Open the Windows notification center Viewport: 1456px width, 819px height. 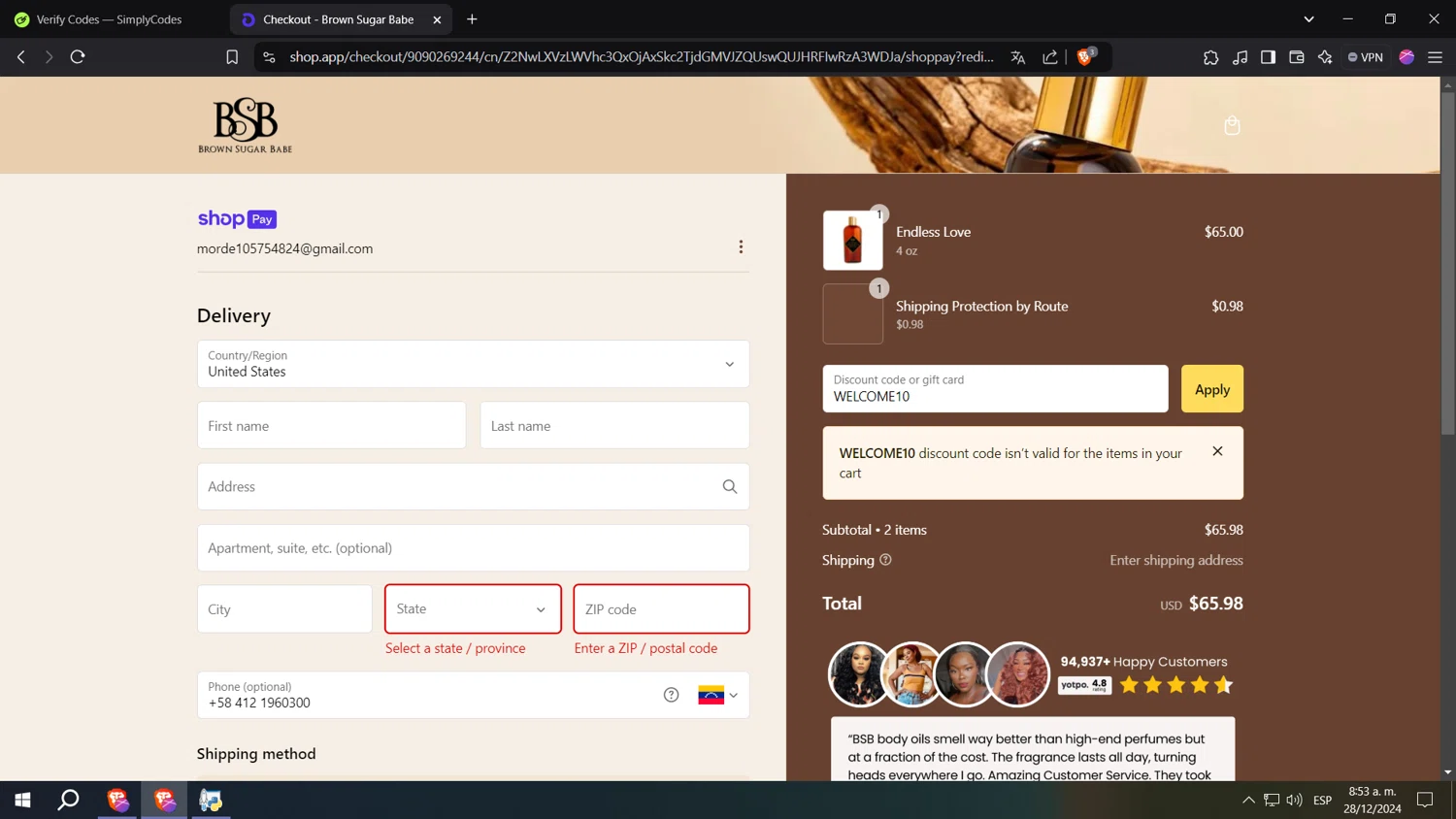pos(1425,800)
